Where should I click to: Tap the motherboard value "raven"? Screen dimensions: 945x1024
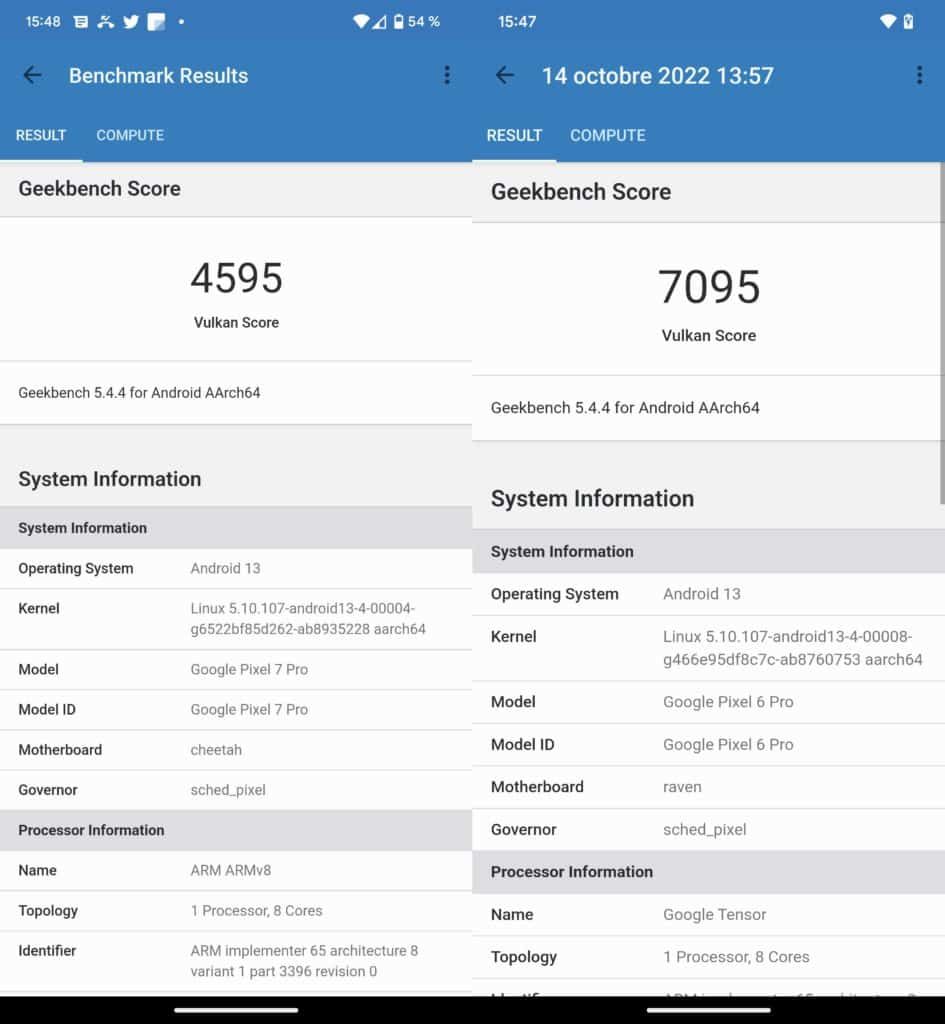pyautogui.click(x=682, y=787)
